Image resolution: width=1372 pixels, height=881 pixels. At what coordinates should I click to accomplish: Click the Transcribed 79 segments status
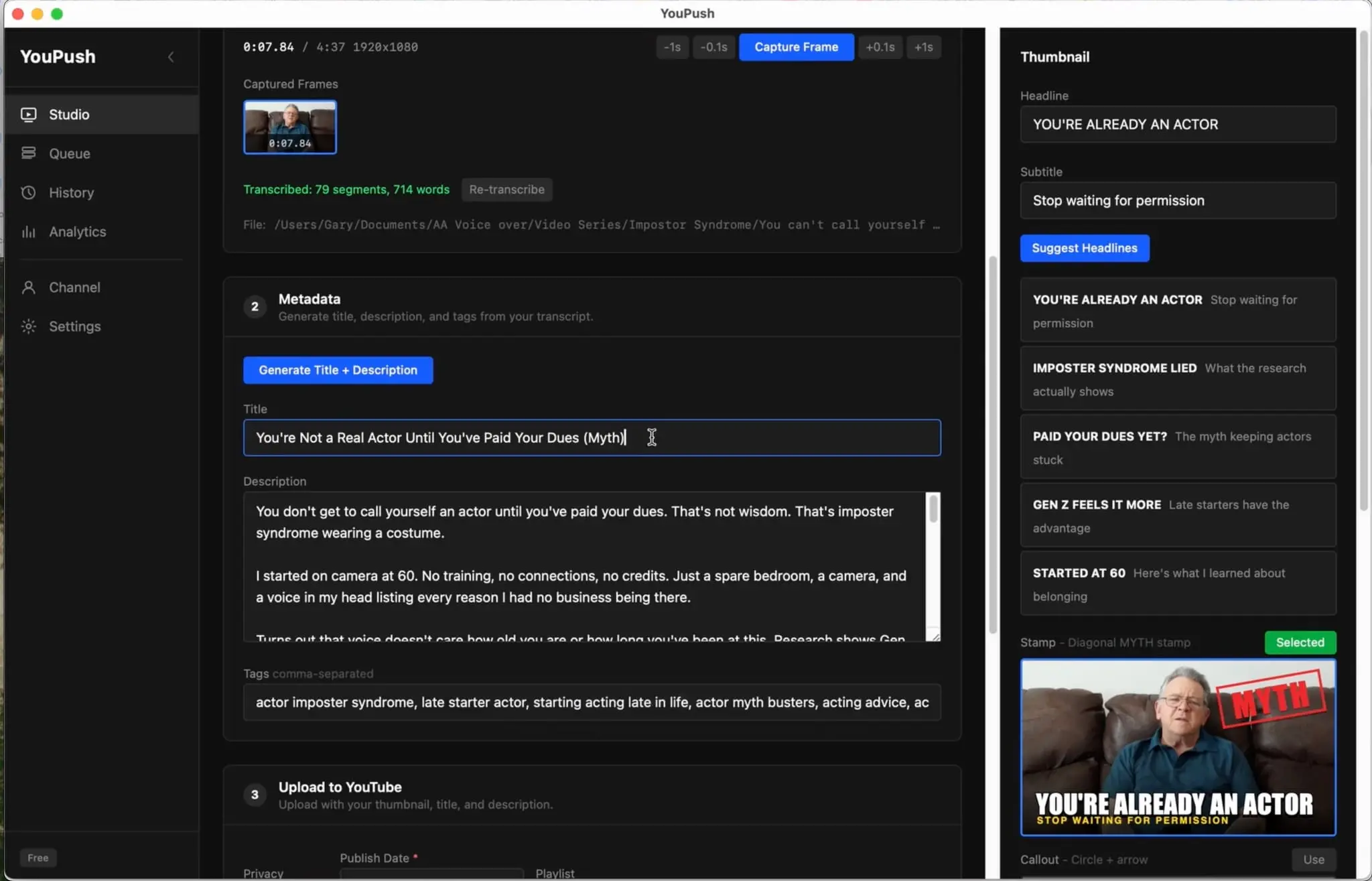tap(346, 190)
